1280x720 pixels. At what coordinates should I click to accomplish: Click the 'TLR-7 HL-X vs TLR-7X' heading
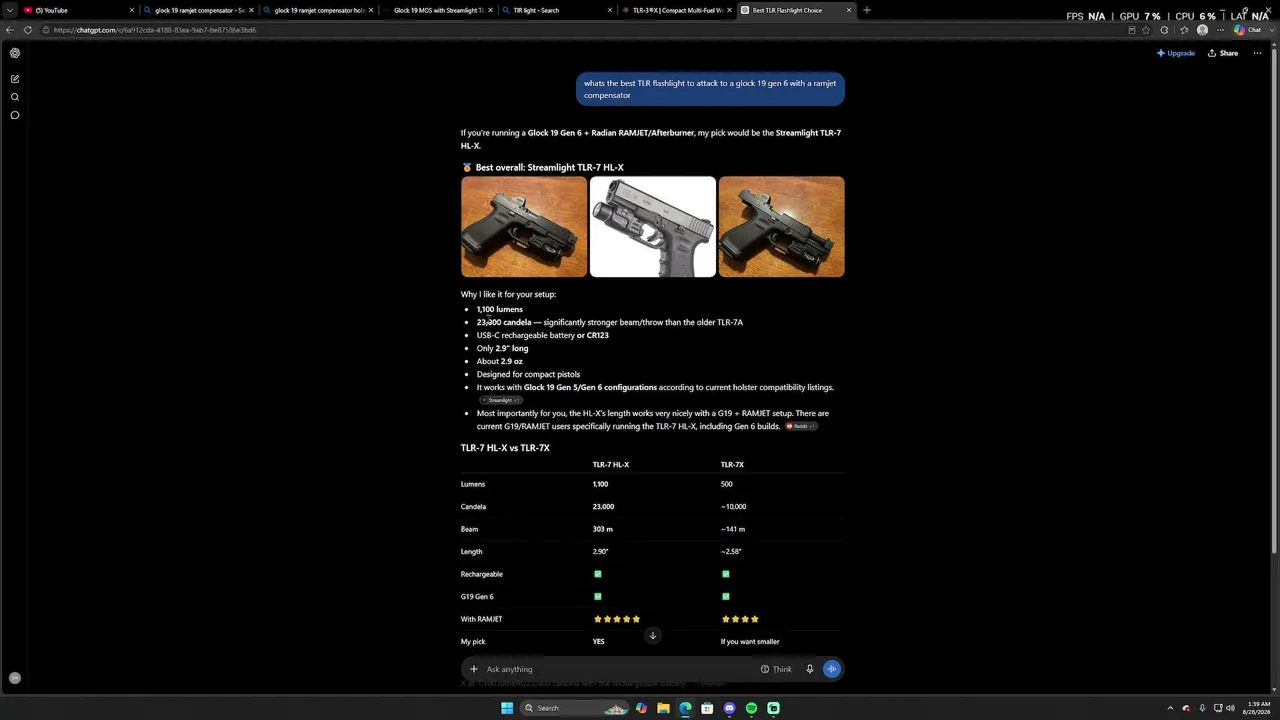click(505, 448)
